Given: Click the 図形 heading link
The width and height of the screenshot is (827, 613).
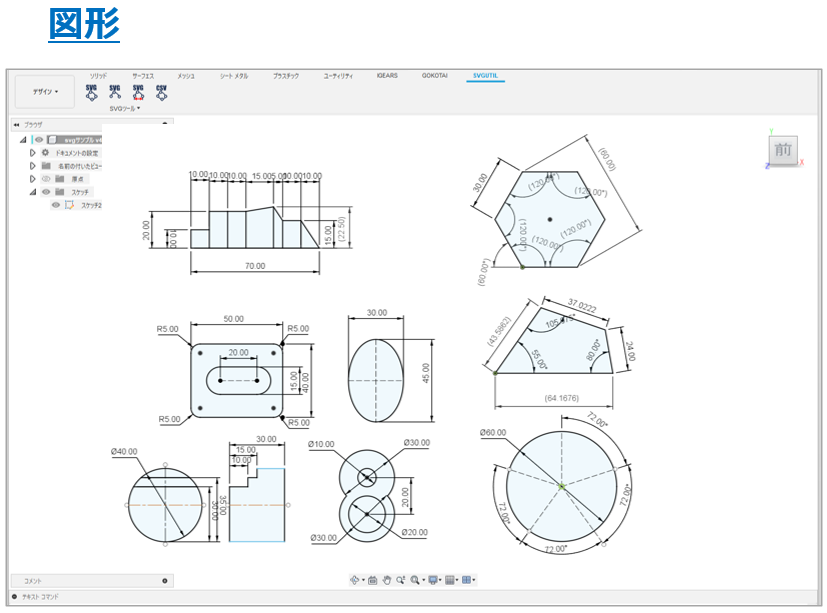Looking at the screenshot, I should (84, 24).
